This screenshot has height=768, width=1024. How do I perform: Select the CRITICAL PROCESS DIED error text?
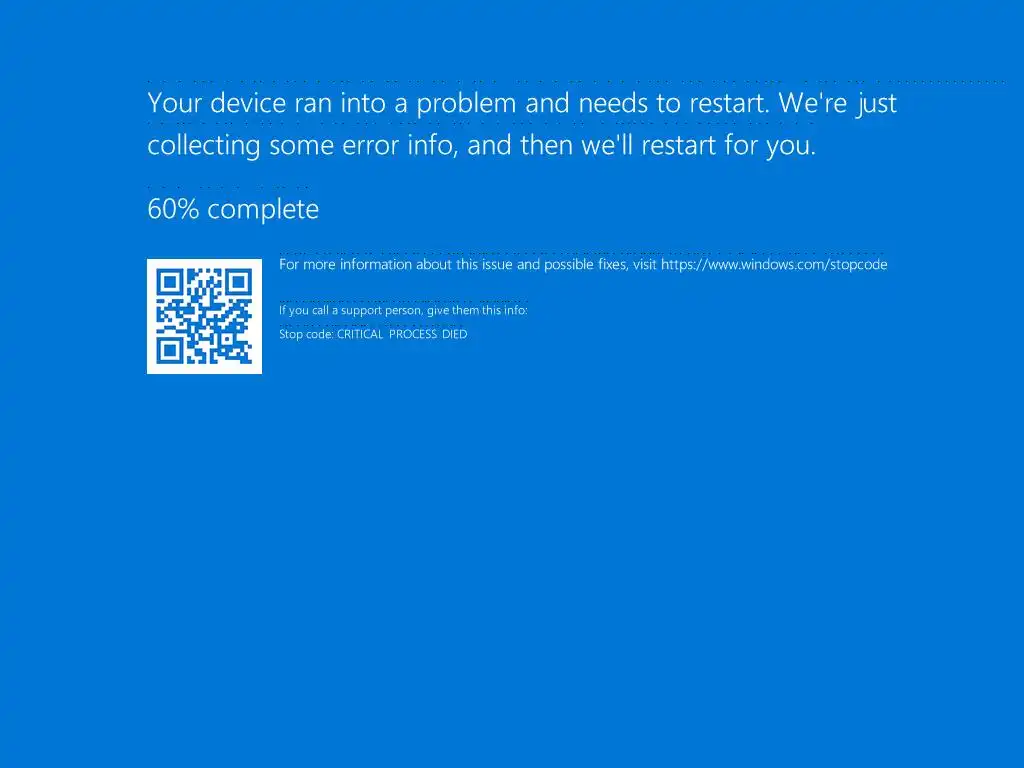(x=402, y=334)
